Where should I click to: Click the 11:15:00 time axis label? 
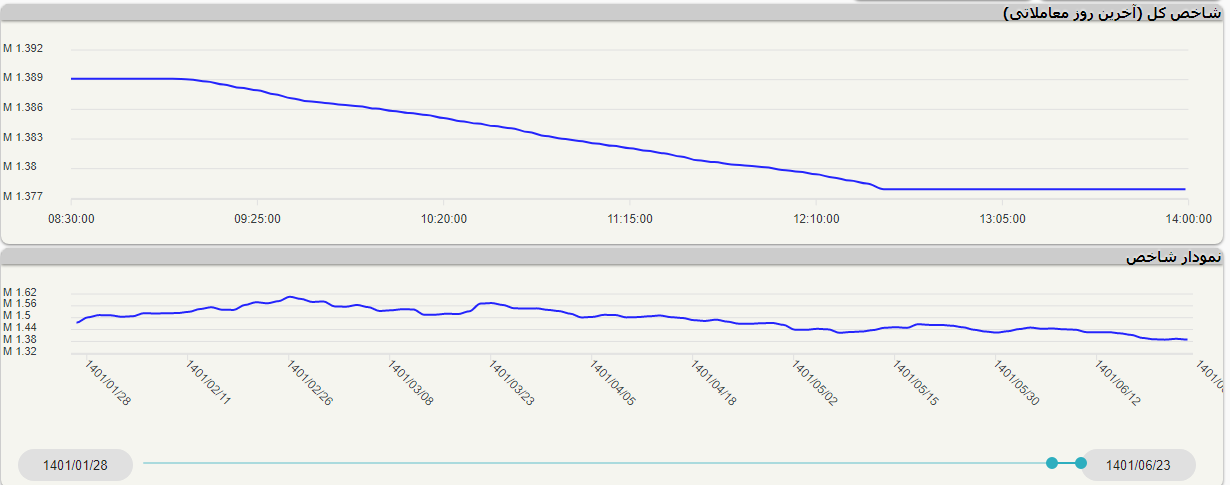[x=630, y=219]
